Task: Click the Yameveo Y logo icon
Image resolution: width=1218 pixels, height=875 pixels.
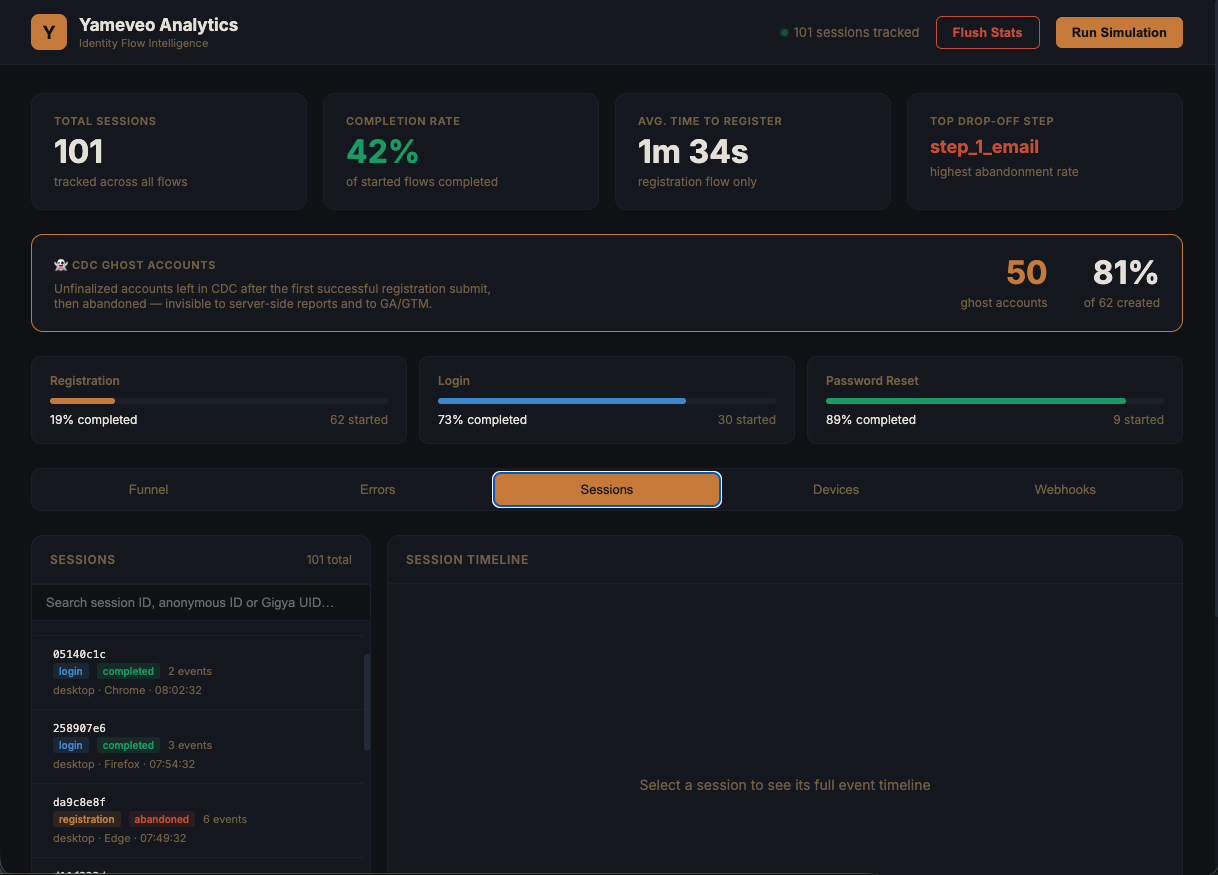Action: coord(49,32)
